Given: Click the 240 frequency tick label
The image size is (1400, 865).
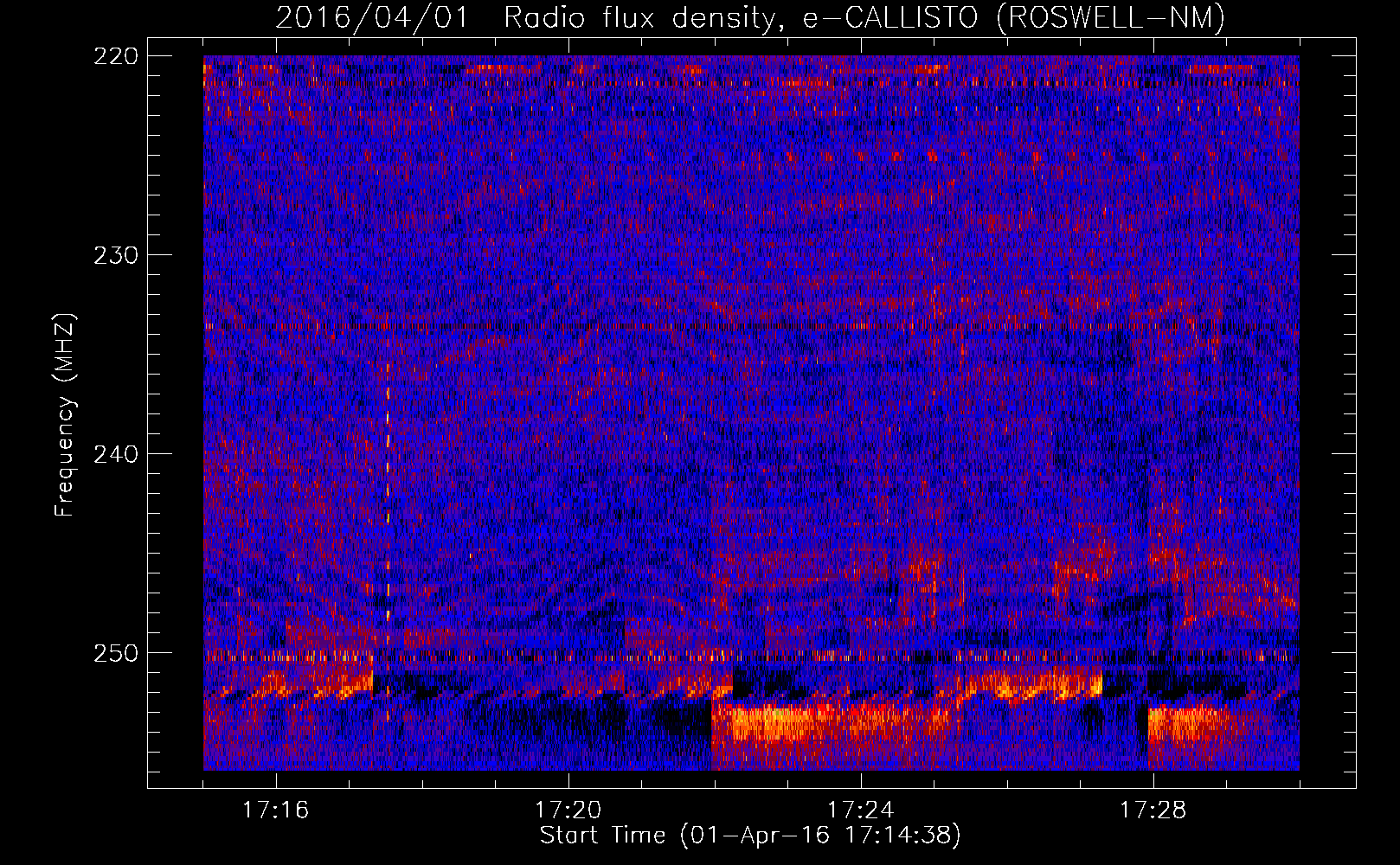Looking at the screenshot, I should tap(115, 454).
